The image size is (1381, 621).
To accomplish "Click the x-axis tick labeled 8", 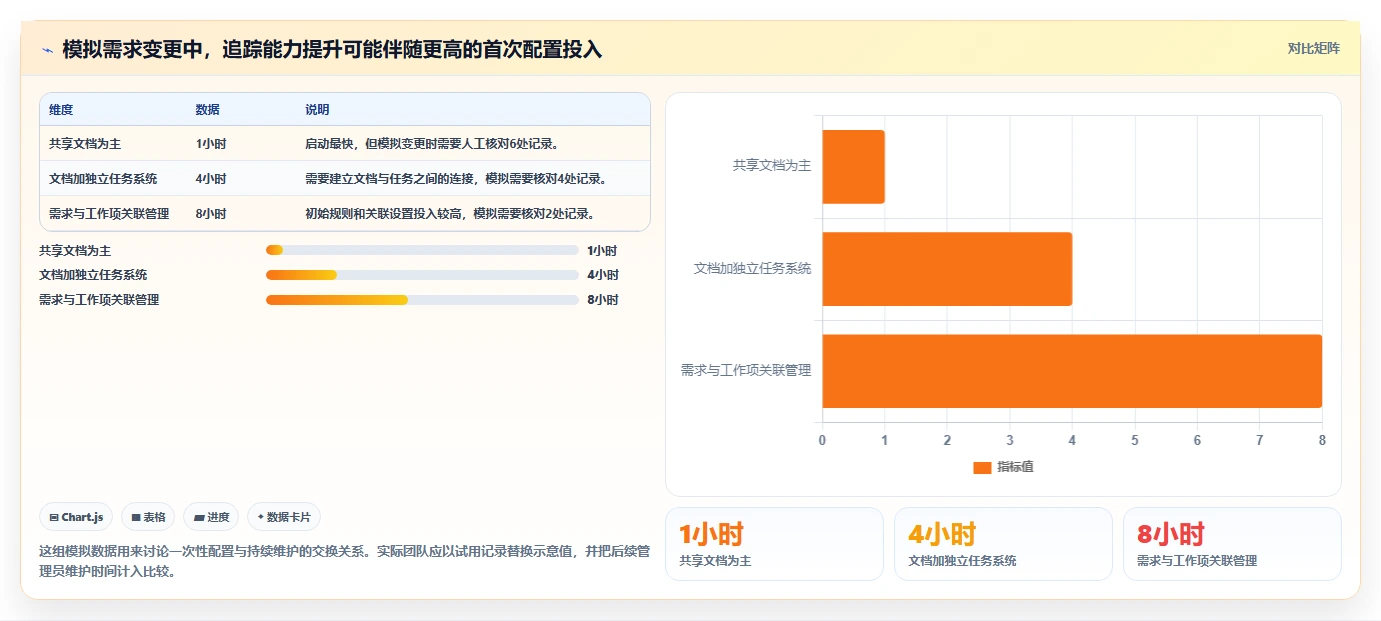I will 1322,440.
